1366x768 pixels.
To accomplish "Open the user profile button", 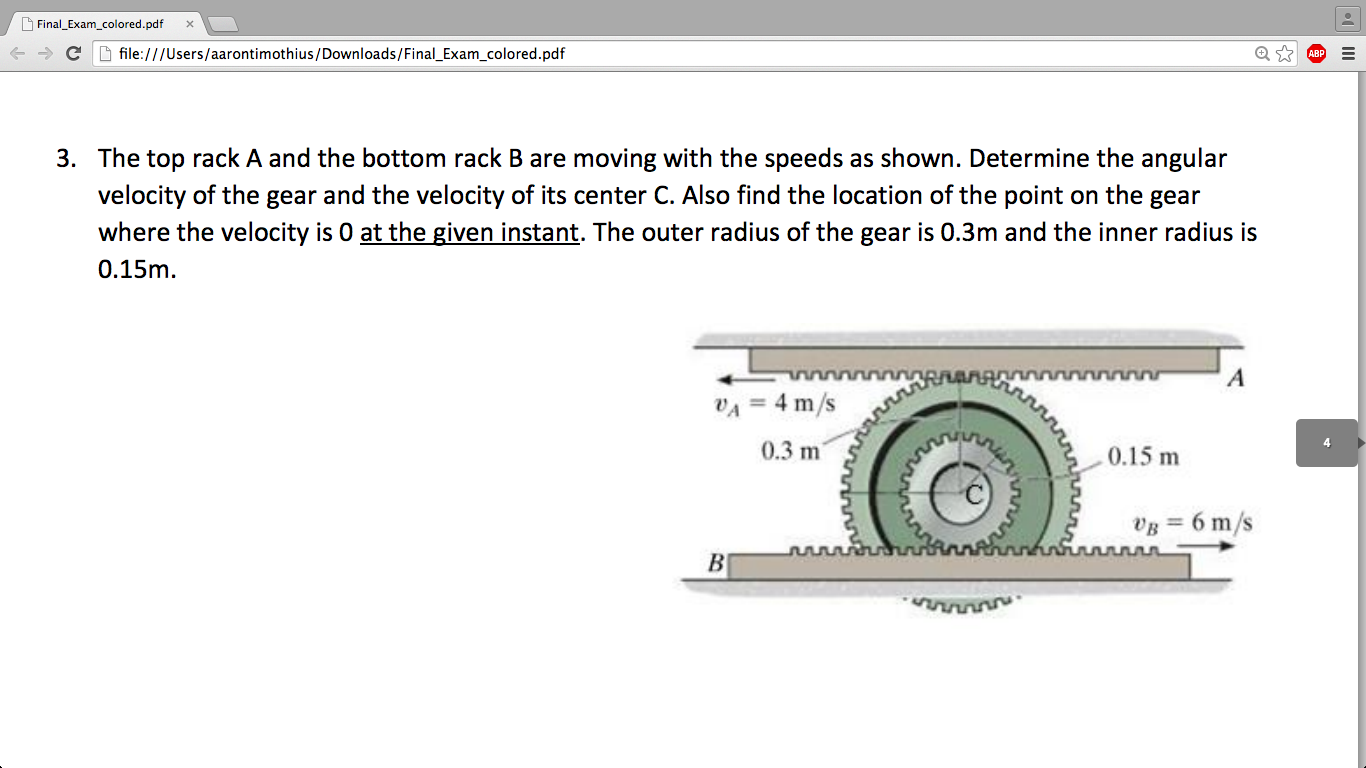I will [1347, 19].
